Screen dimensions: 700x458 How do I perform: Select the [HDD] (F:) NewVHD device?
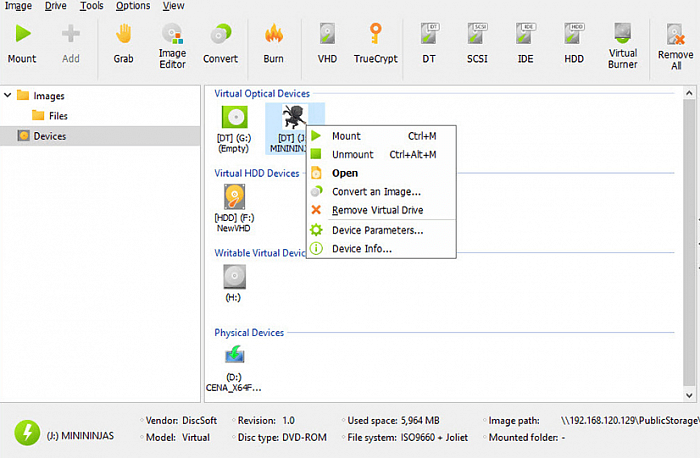pyautogui.click(x=234, y=208)
